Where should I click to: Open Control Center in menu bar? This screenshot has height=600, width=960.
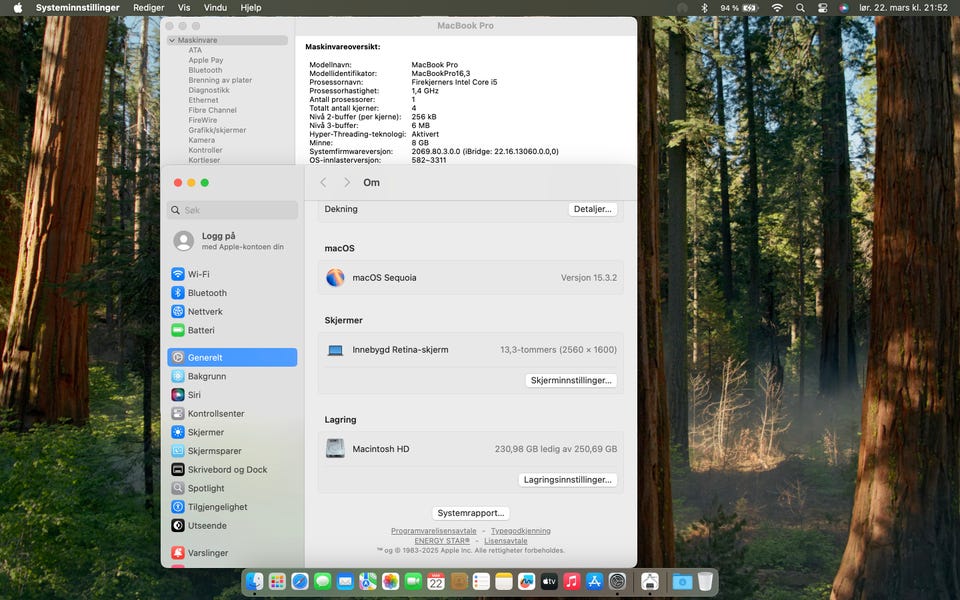[x=822, y=8]
